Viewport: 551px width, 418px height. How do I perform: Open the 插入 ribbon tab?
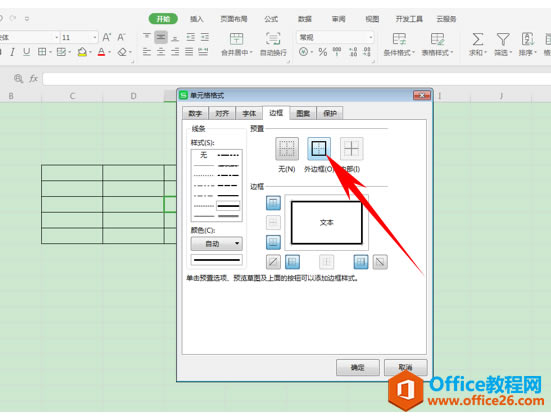196,19
